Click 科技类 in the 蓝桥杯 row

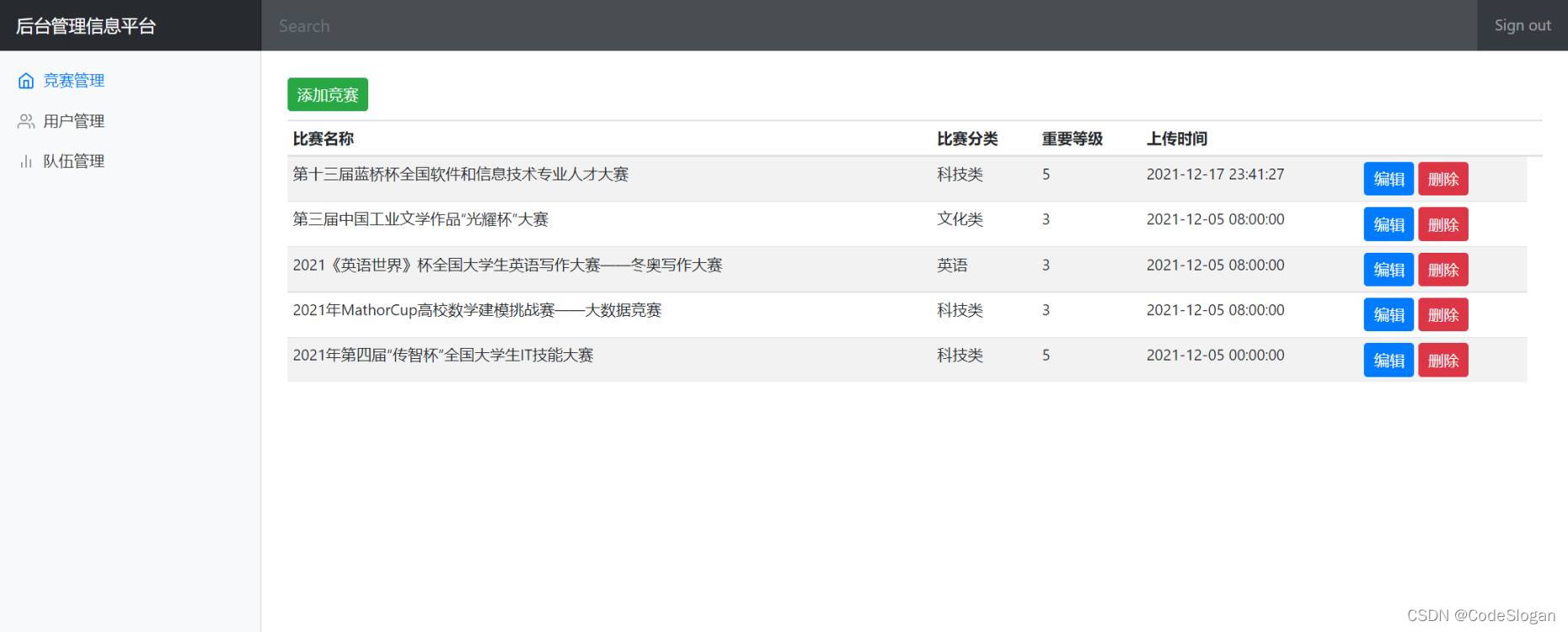[960, 174]
